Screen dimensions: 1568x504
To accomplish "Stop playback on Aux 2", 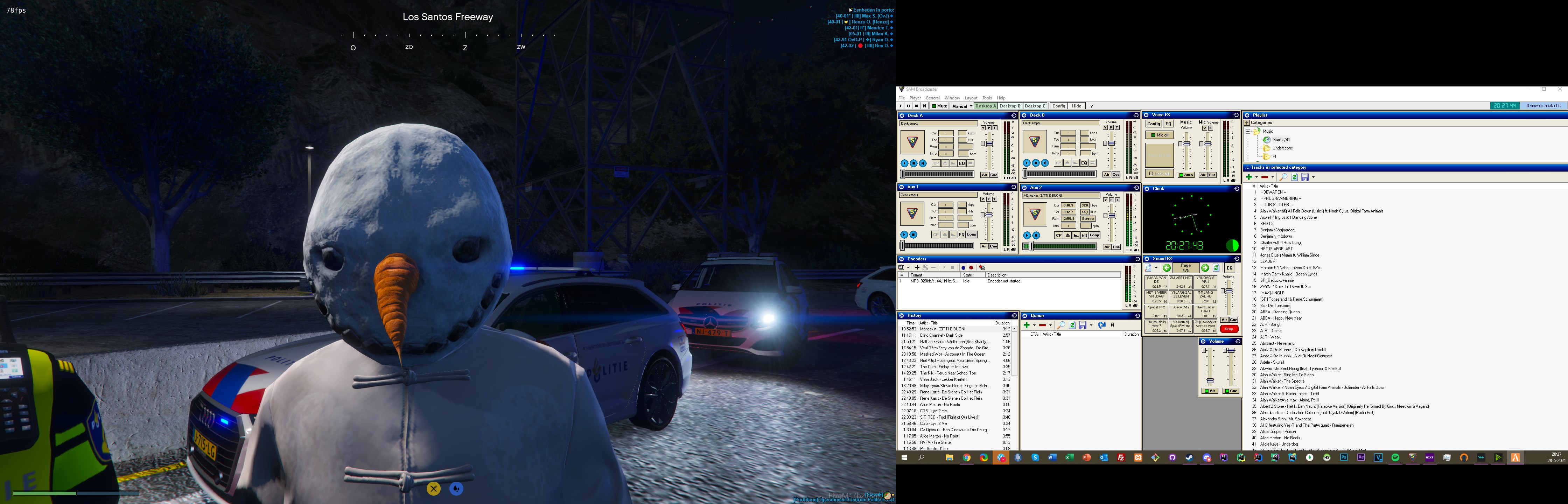I will (1036, 235).
